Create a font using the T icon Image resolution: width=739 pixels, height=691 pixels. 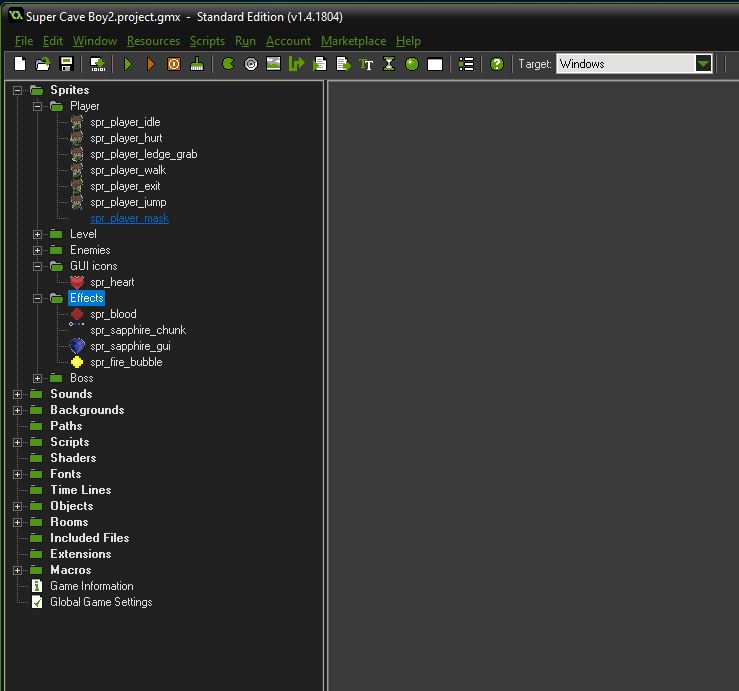pyautogui.click(x=366, y=64)
